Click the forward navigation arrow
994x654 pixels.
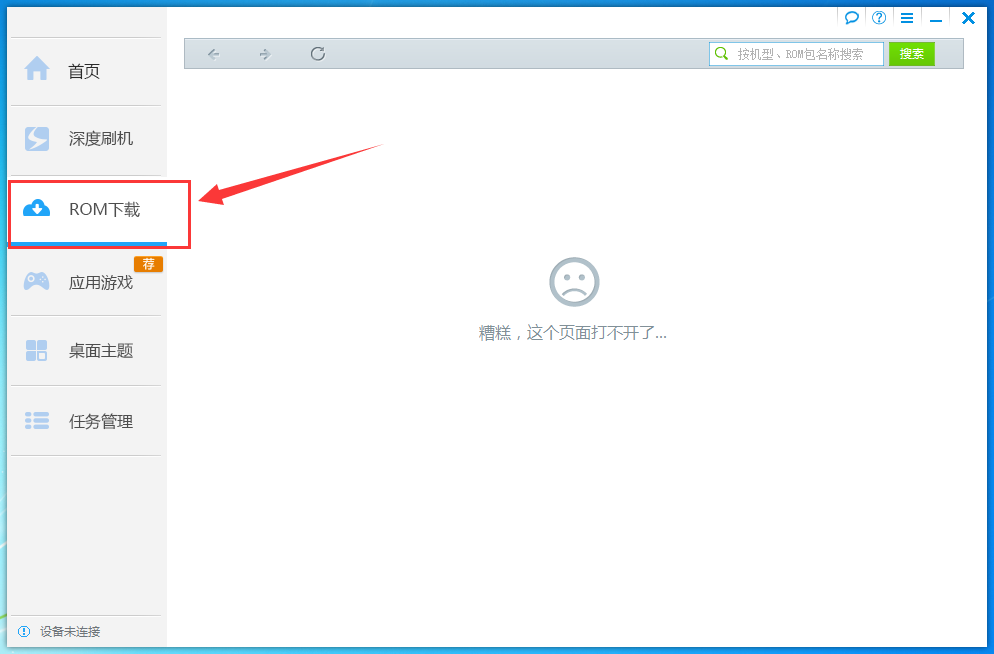click(265, 54)
